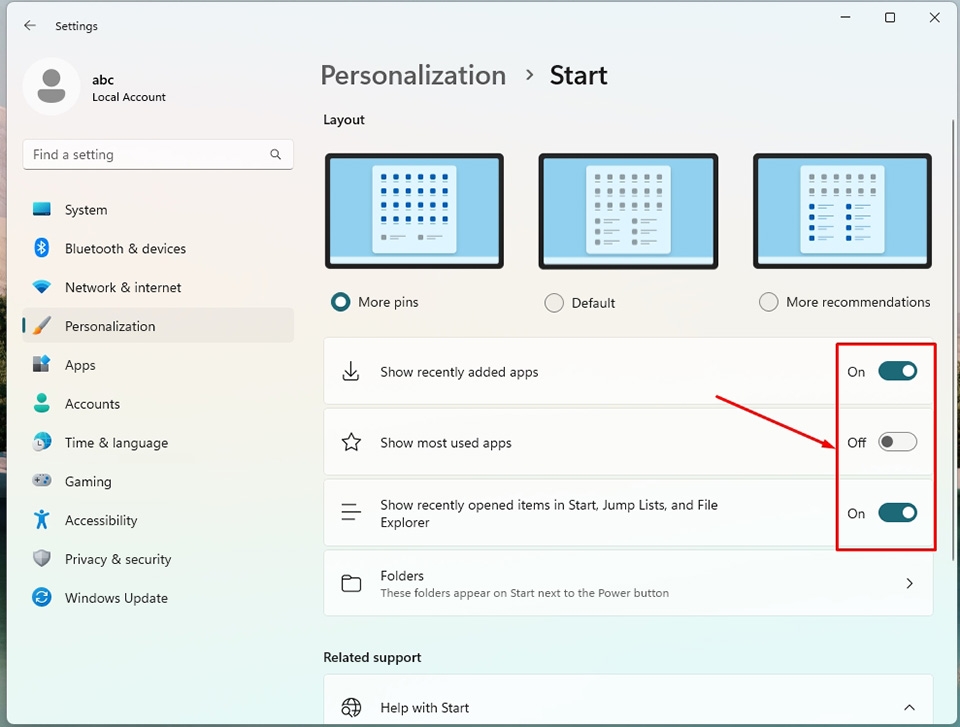
Task: Click the Privacy shield icon
Action: 42,559
